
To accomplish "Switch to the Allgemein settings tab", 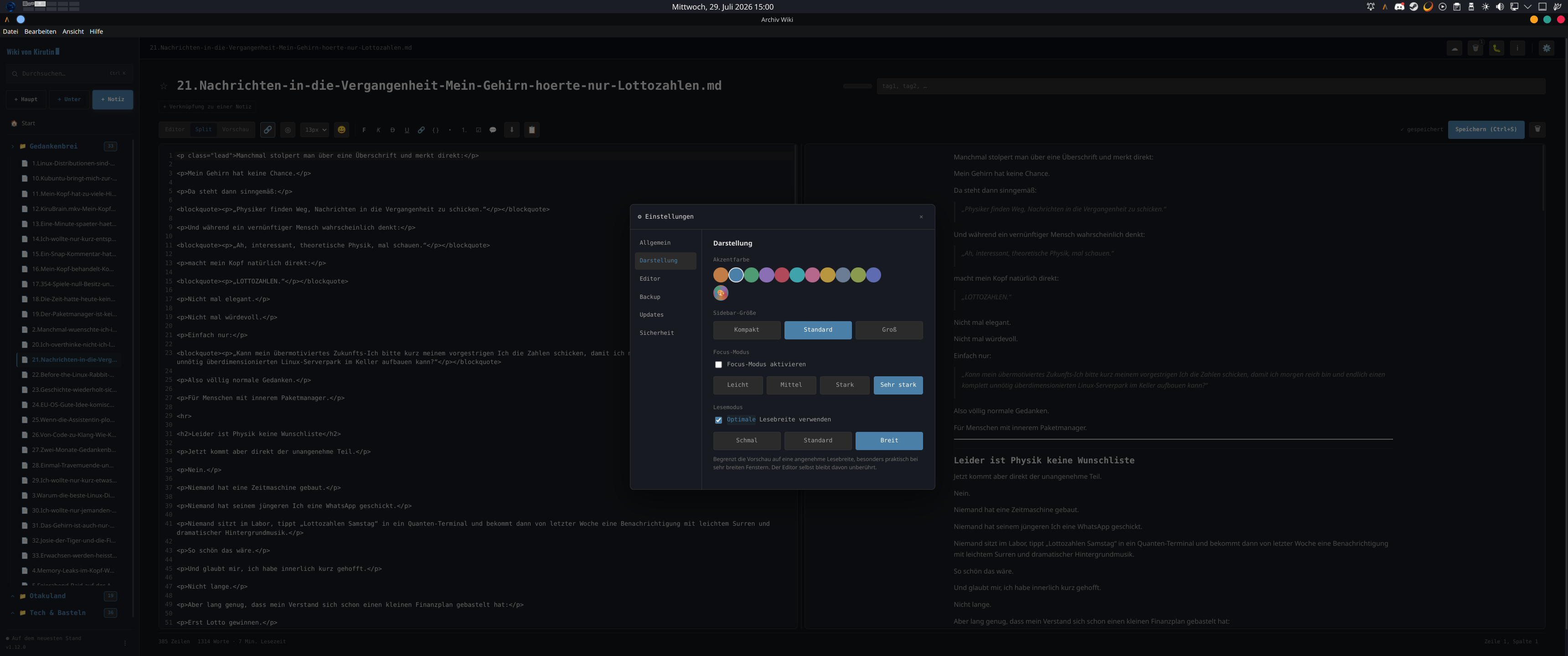I will point(665,243).
